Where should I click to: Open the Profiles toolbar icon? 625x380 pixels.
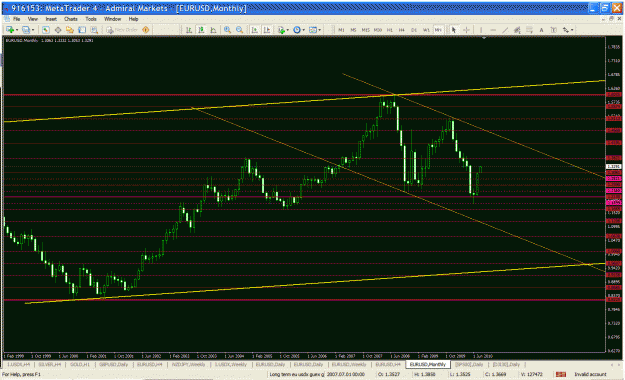click(x=26, y=30)
